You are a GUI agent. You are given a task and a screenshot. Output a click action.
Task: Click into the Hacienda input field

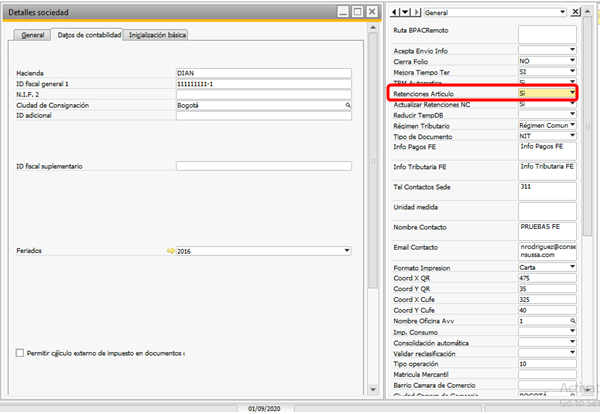click(x=263, y=74)
